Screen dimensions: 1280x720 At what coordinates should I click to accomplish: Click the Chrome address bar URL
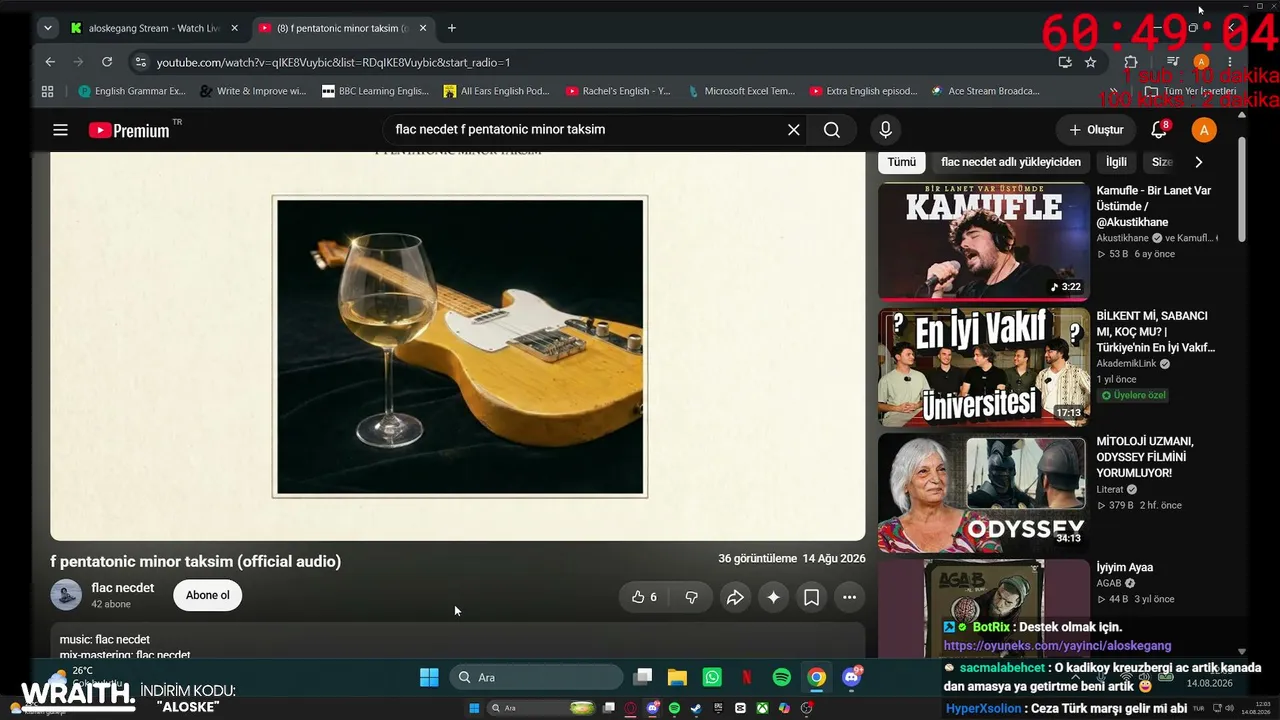(333, 62)
